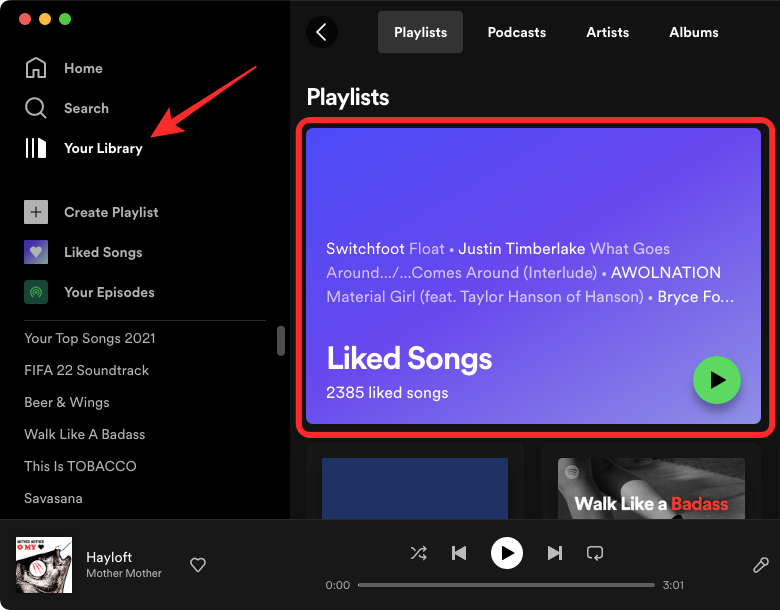The image size is (780, 610).
Task: Open Your Top Songs 2021 playlist
Action: (90, 338)
